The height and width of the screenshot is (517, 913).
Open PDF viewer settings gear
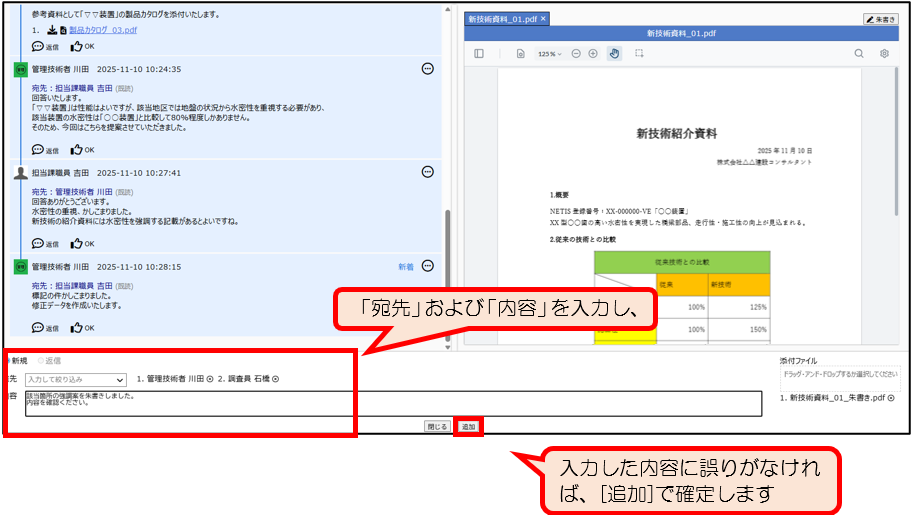884,53
